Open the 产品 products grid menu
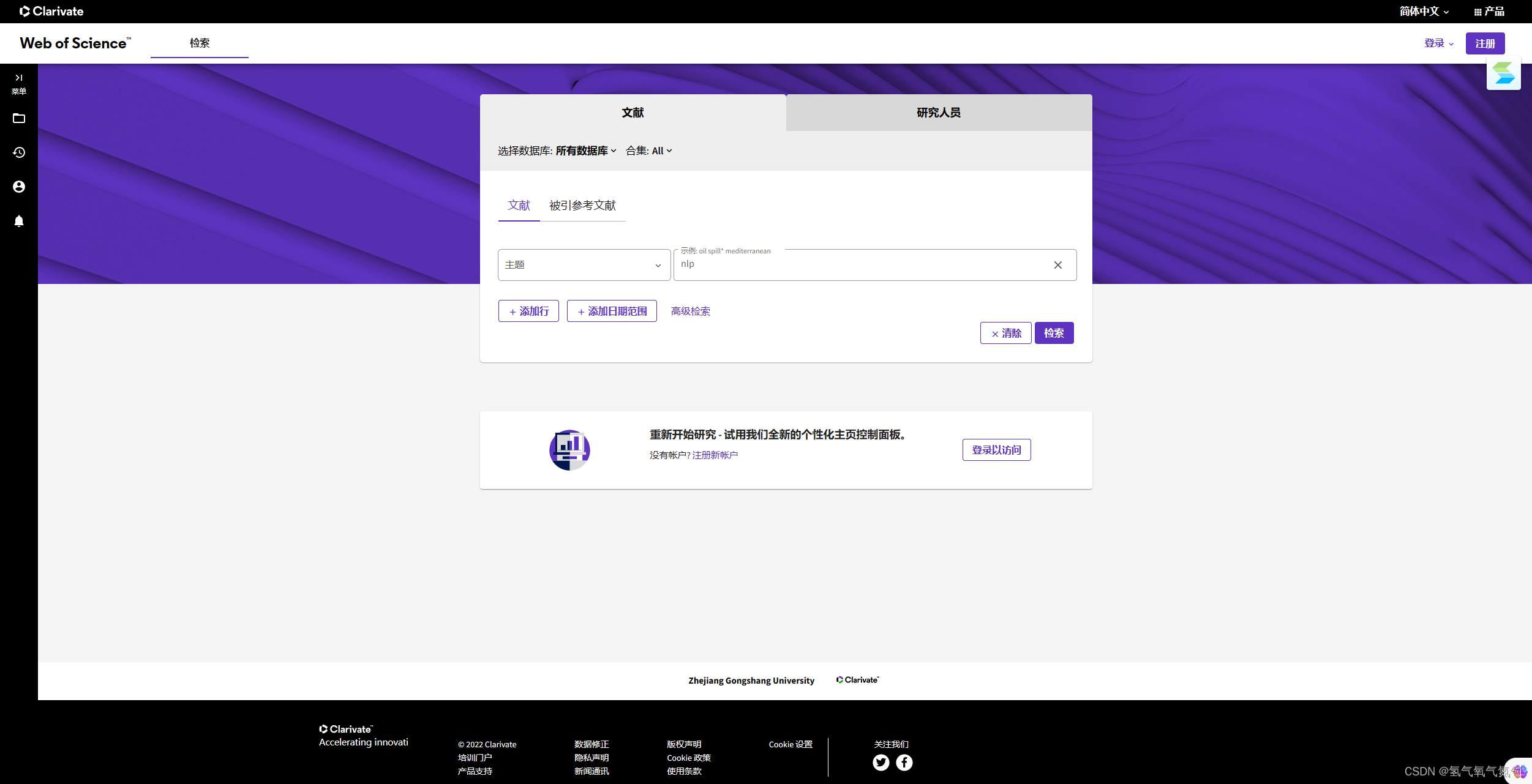The width and height of the screenshot is (1532, 784). coord(1489,12)
